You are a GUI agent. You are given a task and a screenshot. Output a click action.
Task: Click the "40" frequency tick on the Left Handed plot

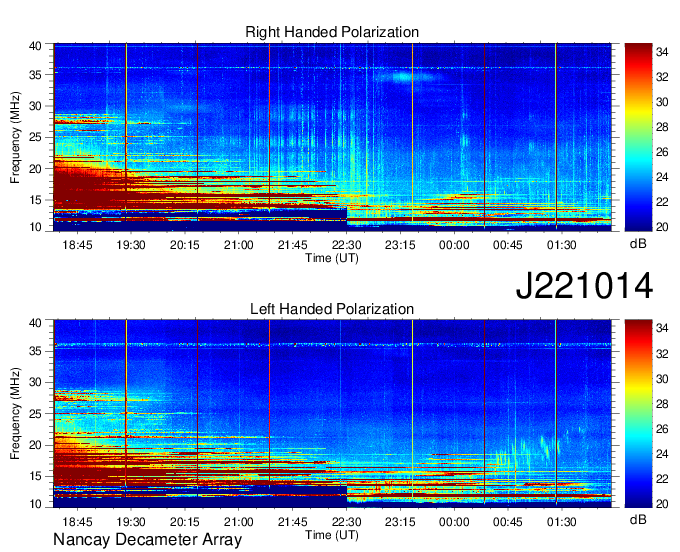pyautogui.click(x=35, y=323)
